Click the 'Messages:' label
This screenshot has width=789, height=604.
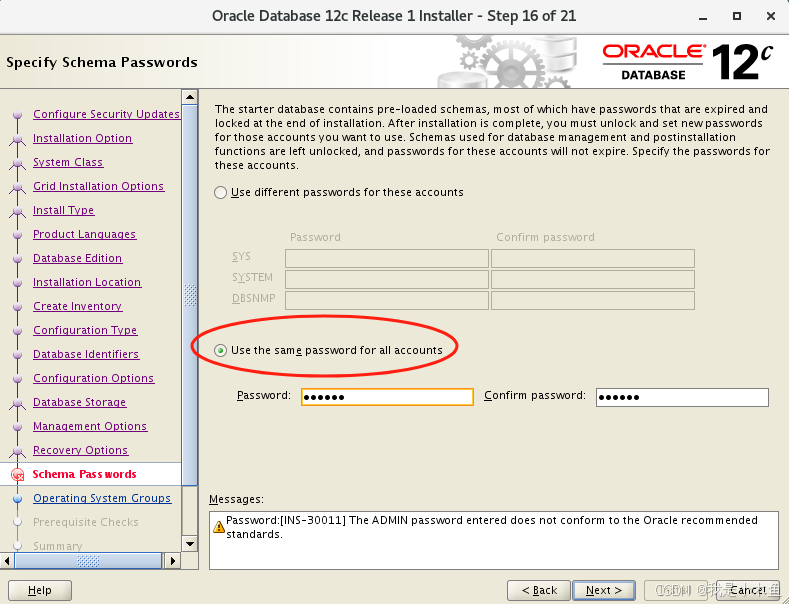pyautogui.click(x=236, y=499)
